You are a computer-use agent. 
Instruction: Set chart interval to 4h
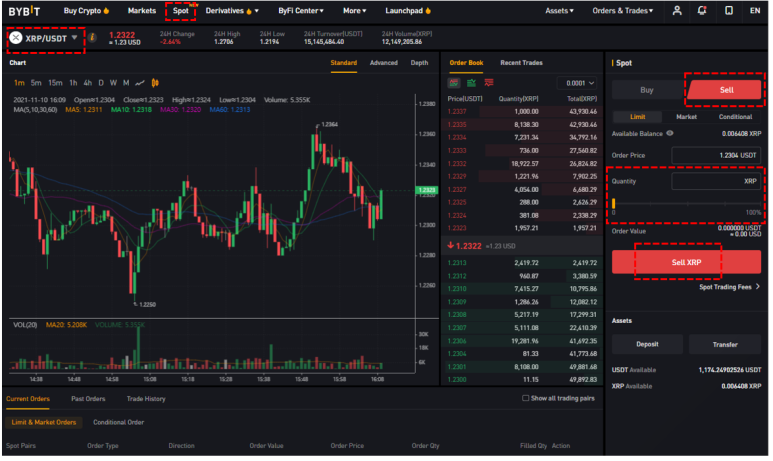tap(88, 83)
